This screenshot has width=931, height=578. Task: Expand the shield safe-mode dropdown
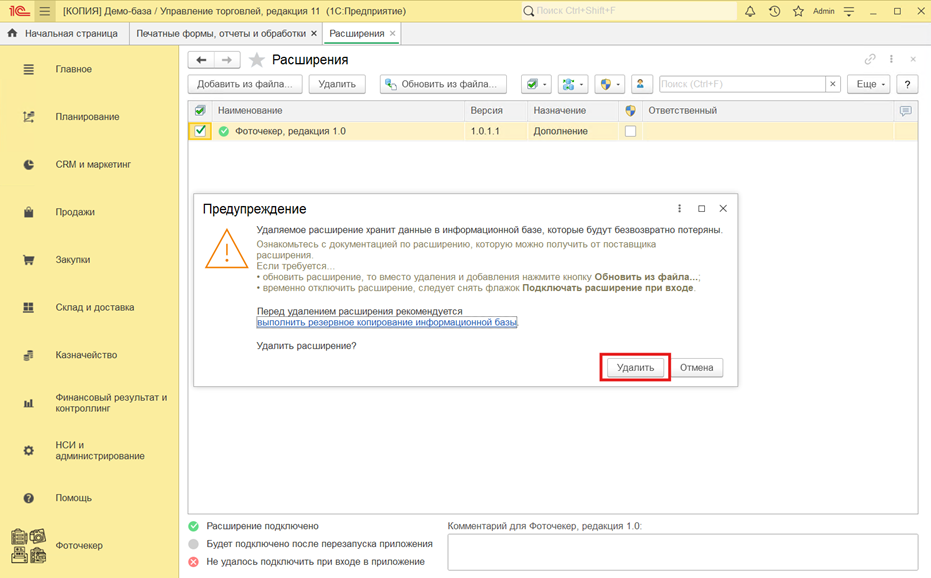pyautogui.click(x=609, y=85)
